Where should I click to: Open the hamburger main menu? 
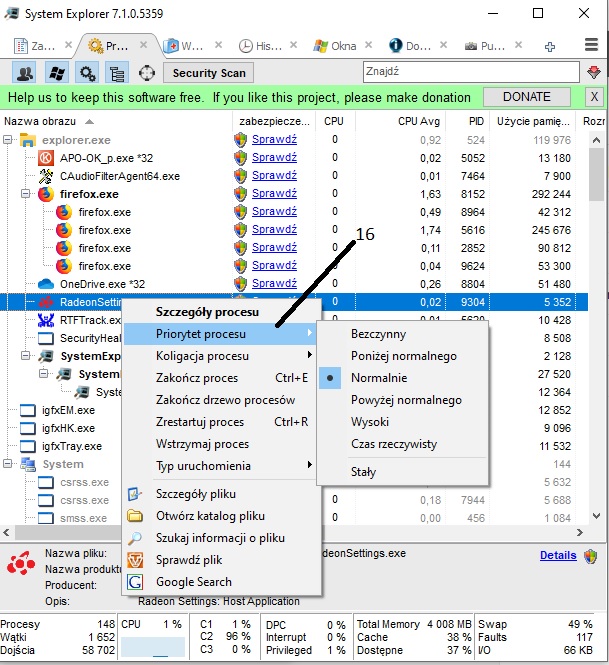point(591,45)
